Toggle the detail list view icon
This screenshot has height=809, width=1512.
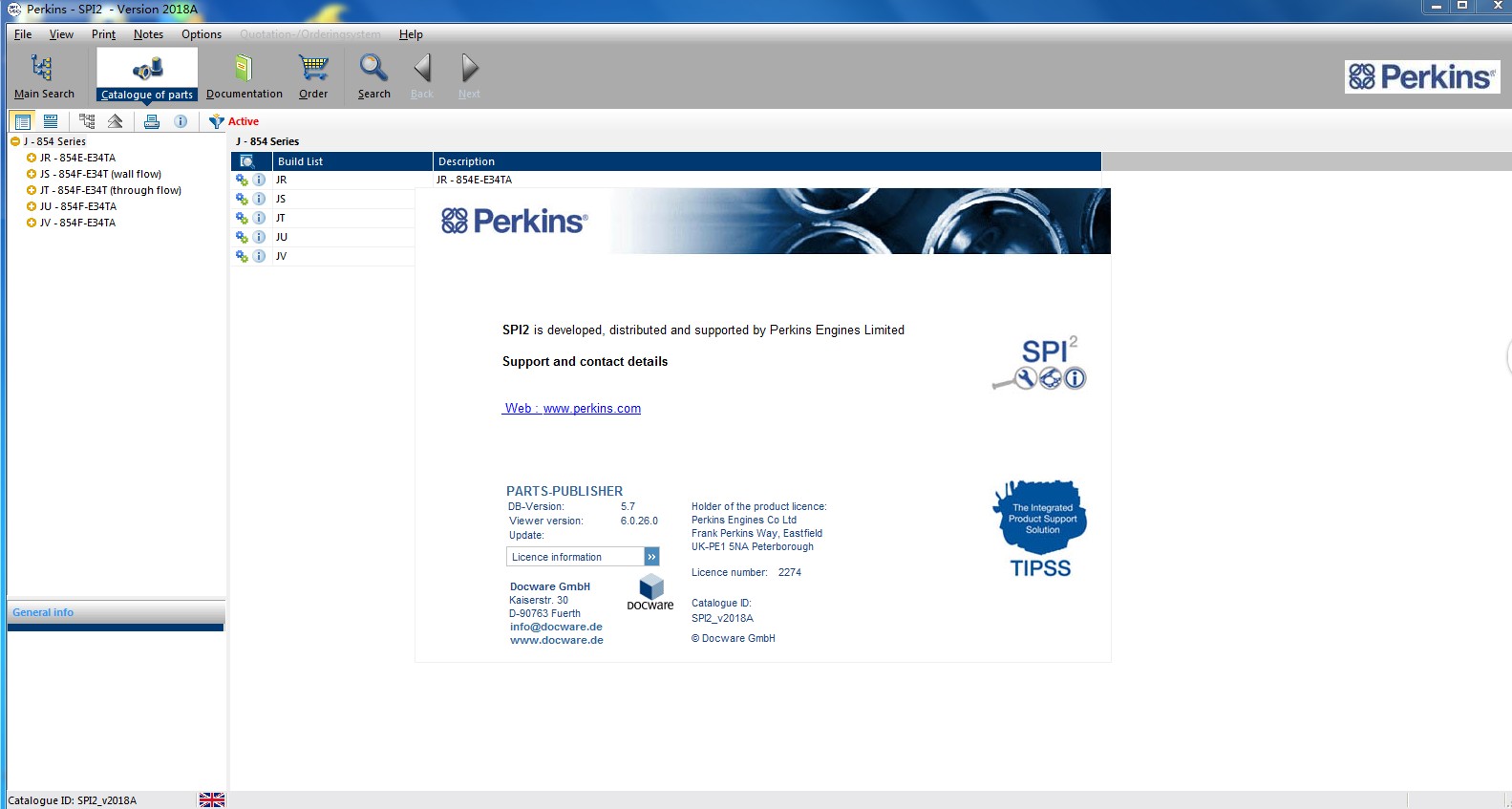pos(23,121)
